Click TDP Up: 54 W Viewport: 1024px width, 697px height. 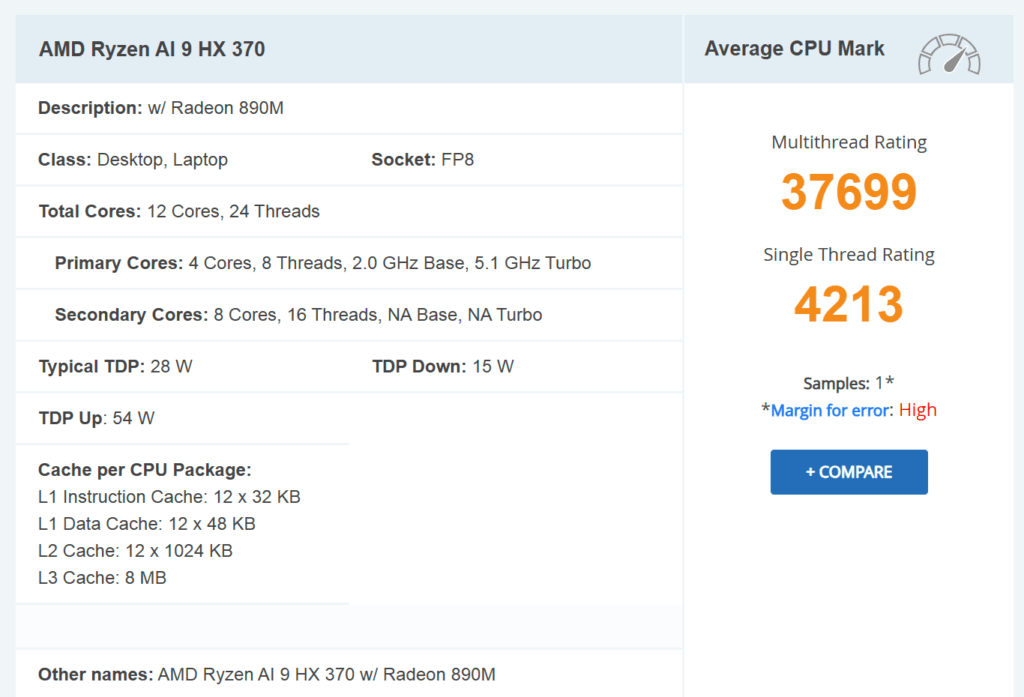click(96, 418)
